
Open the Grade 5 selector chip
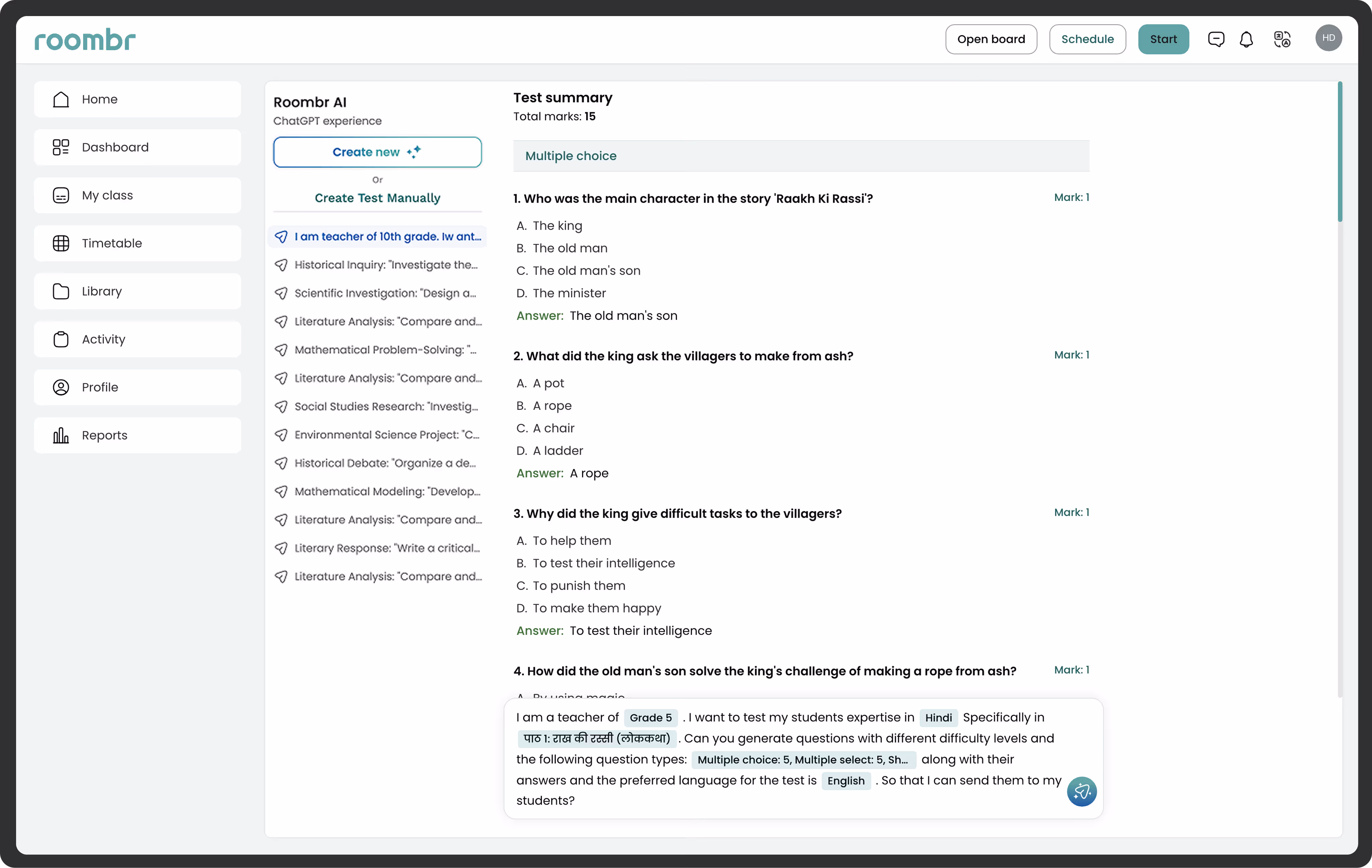pyautogui.click(x=651, y=718)
